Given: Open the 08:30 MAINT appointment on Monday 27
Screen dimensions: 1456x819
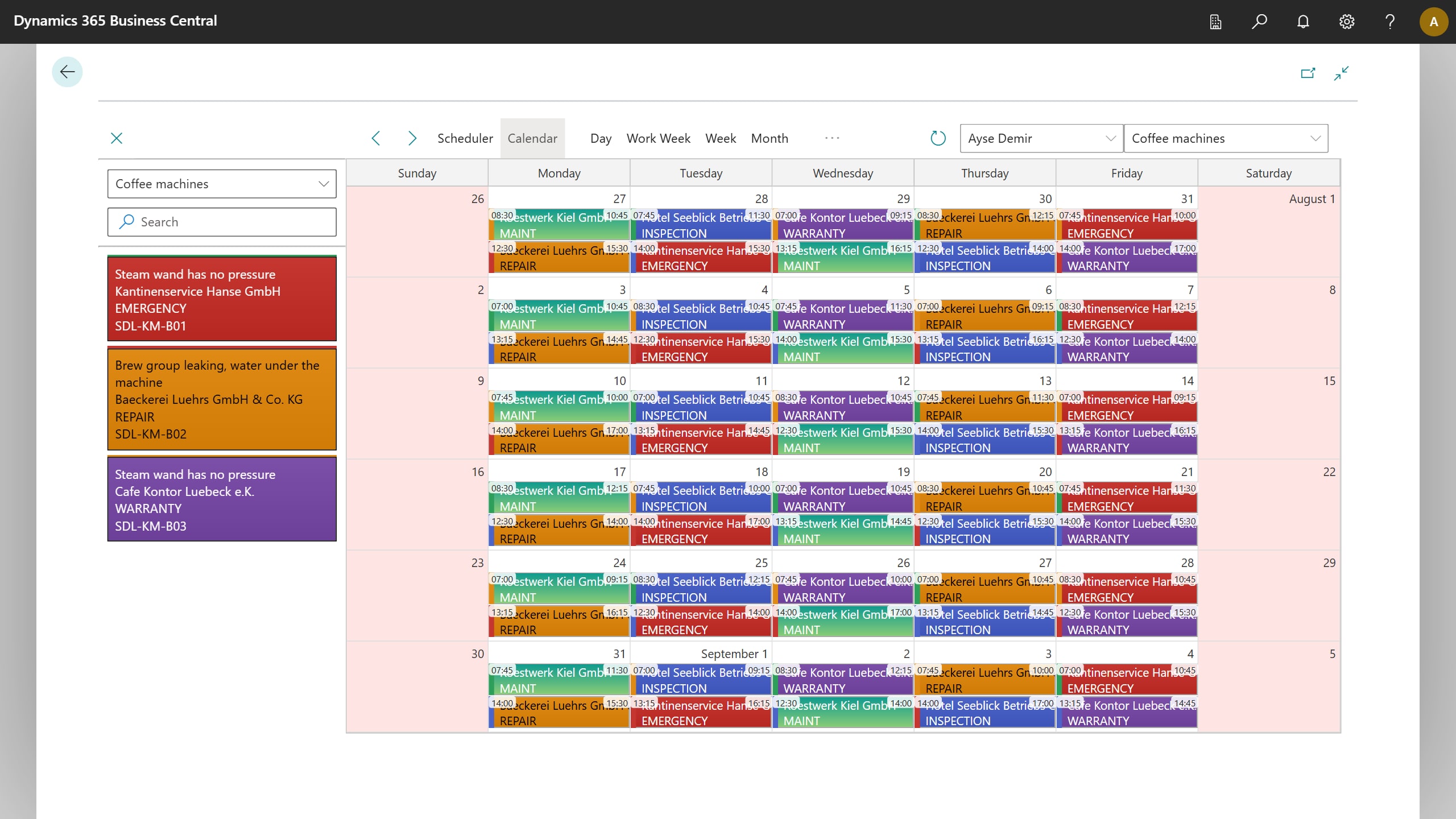Looking at the screenshot, I should [x=559, y=225].
